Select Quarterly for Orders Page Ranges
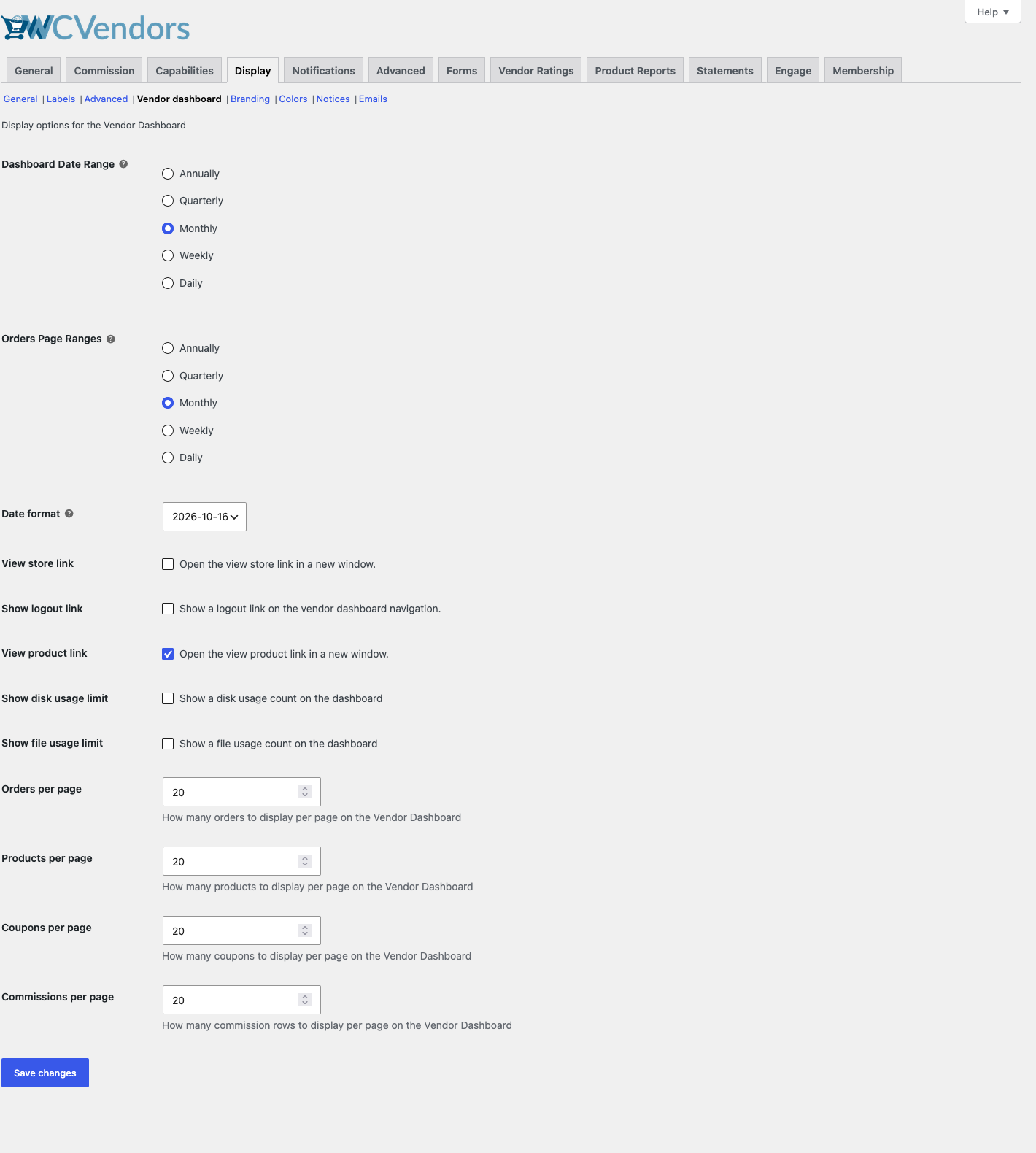Image resolution: width=1036 pixels, height=1153 pixels. 168,376
